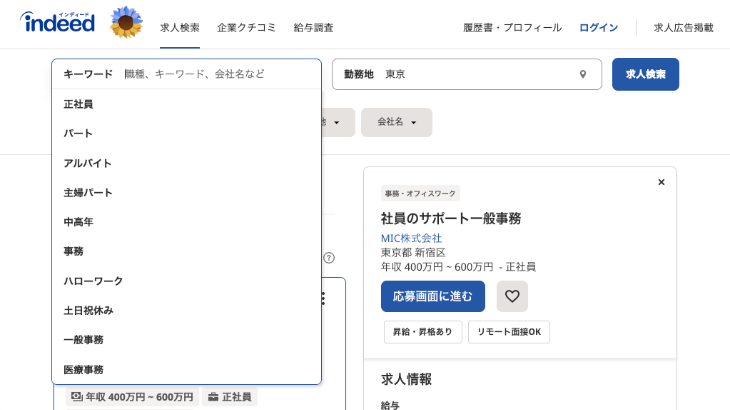
Task: Select the 主婦パート suggestion
Action: coord(186,193)
